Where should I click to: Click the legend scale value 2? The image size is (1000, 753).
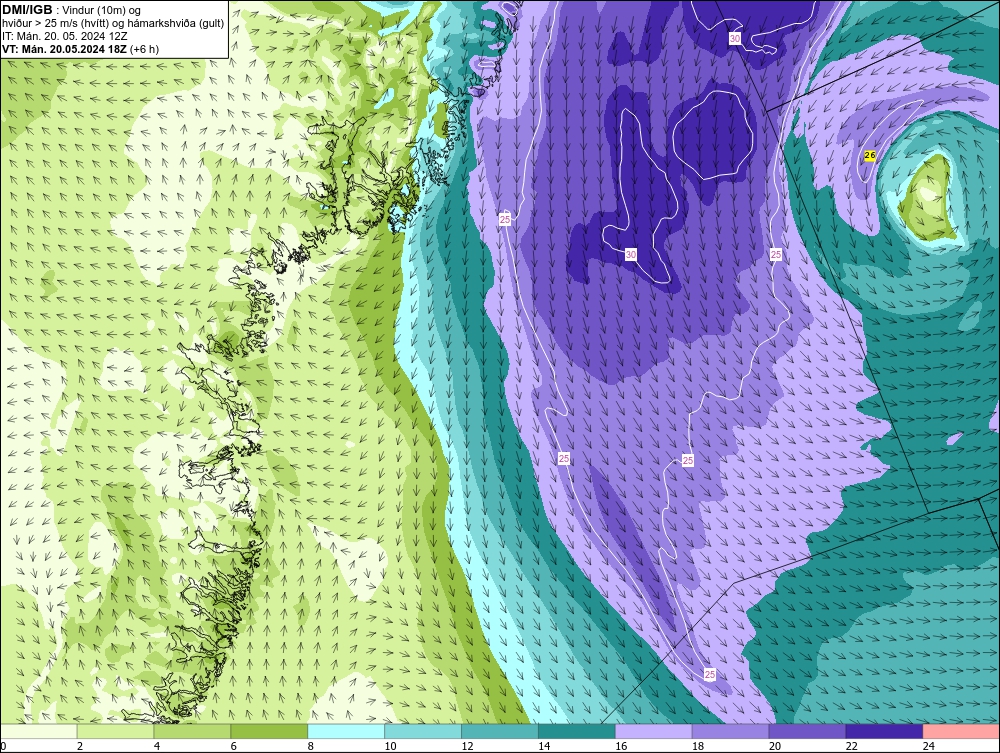coord(80,746)
